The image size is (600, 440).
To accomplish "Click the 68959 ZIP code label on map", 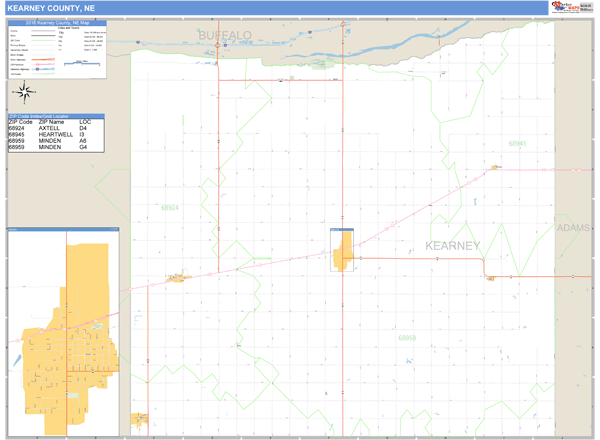I will pyautogui.click(x=406, y=338).
